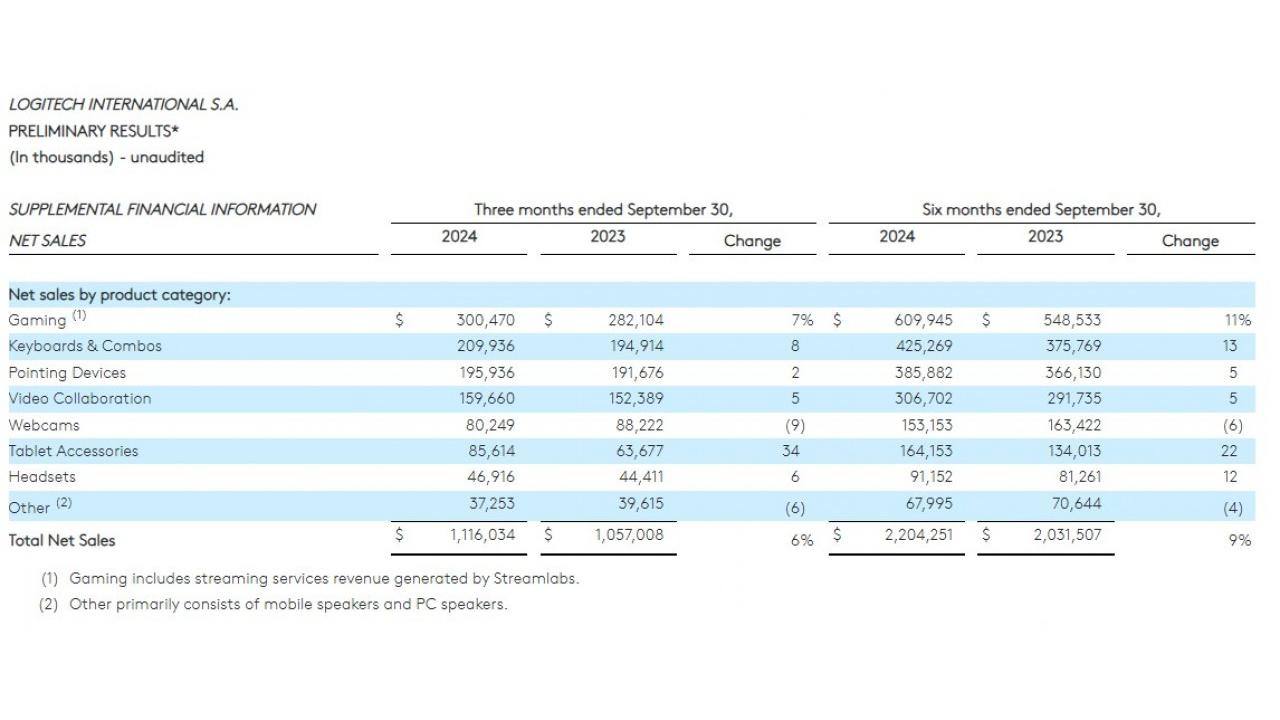
Task: Click the total value 1,116,034
Action: pyautogui.click(x=482, y=535)
